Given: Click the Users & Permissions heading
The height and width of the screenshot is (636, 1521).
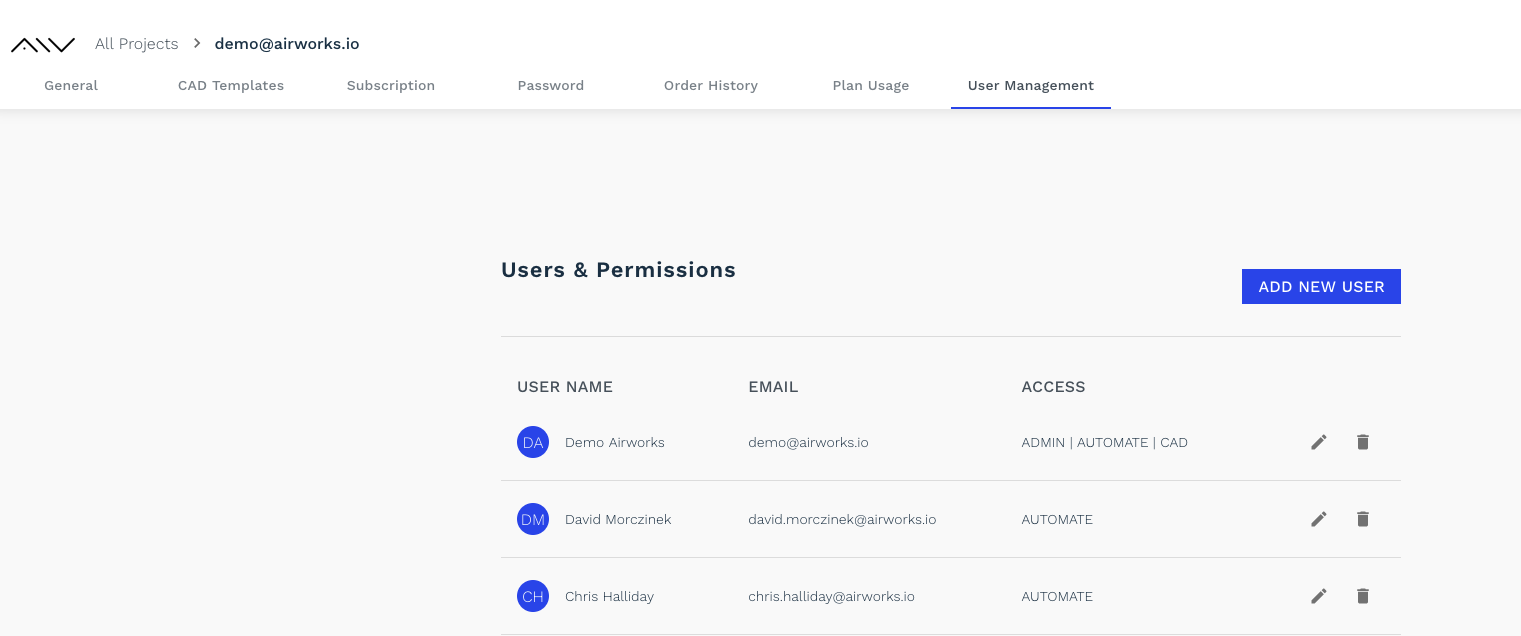Looking at the screenshot, I should click(618, 270).
